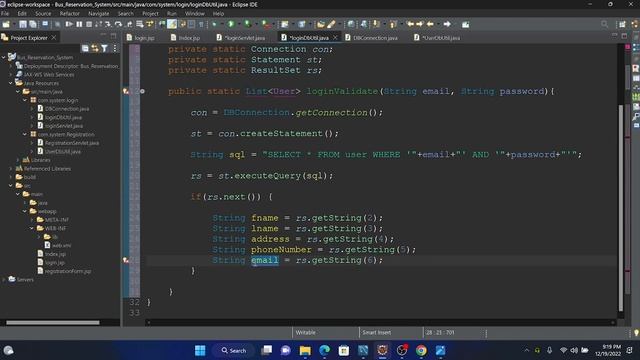Image resolution: width=640 pixels, height=360 pixels.
Task: Switch to the DBConnection.java editor tab
Action: tap(371, 38)
